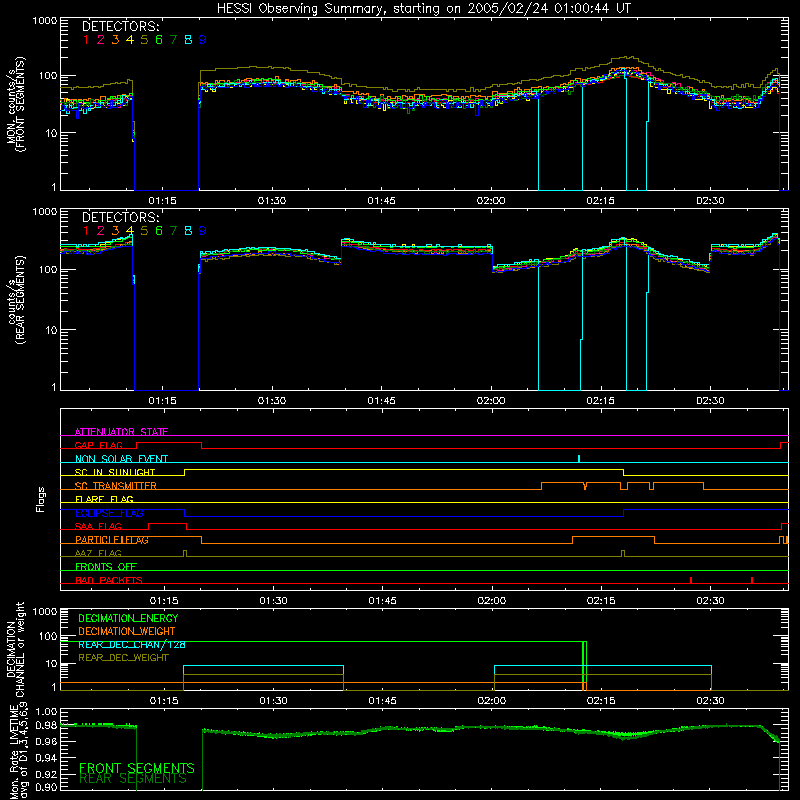
Task: Select detector 5 in front segments legend
Action: click(144, 40)
